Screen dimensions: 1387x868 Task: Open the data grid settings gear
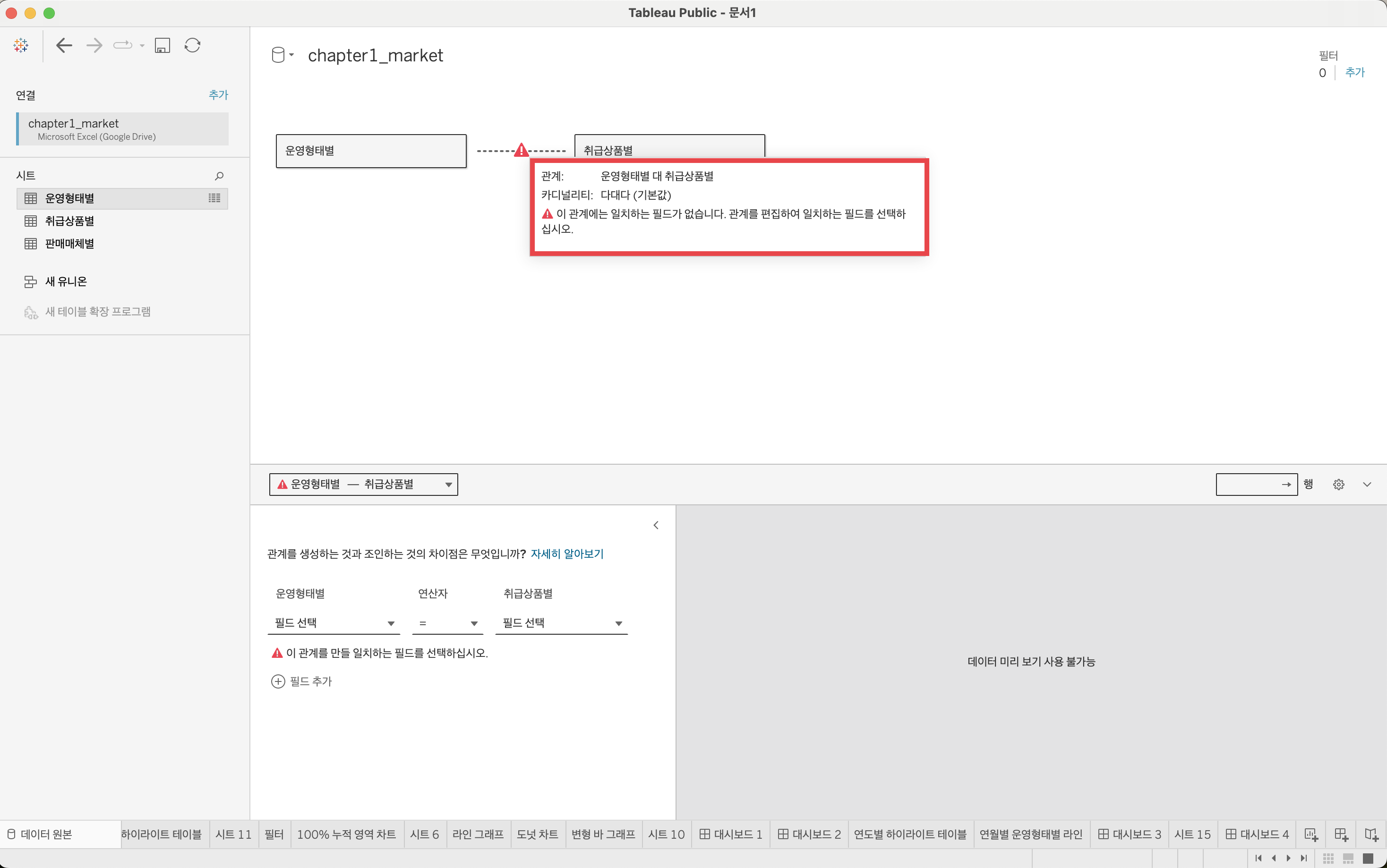pyautogui.click(x=1338, y=485)
